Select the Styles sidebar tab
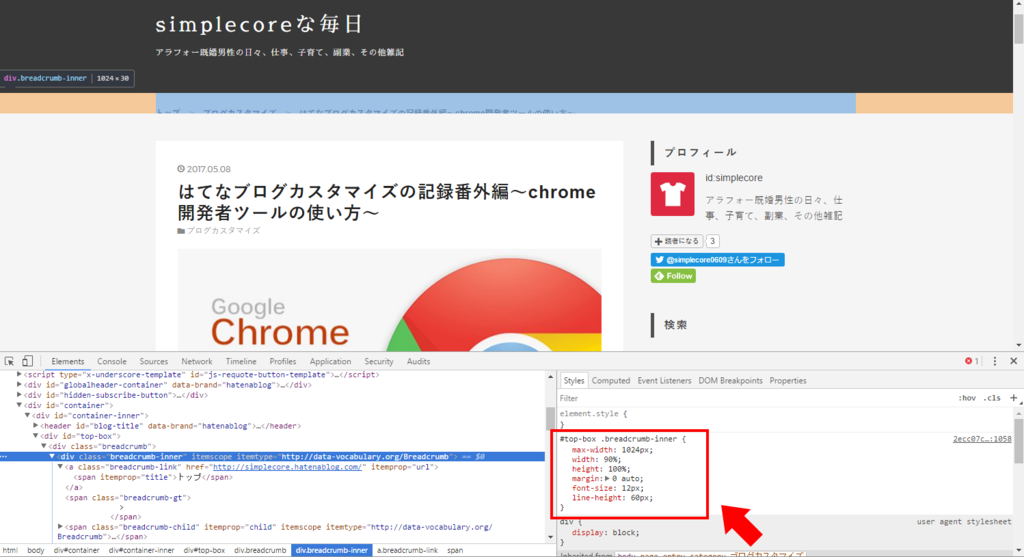Viewport: 1024px width, 557px height. [573, 381]
